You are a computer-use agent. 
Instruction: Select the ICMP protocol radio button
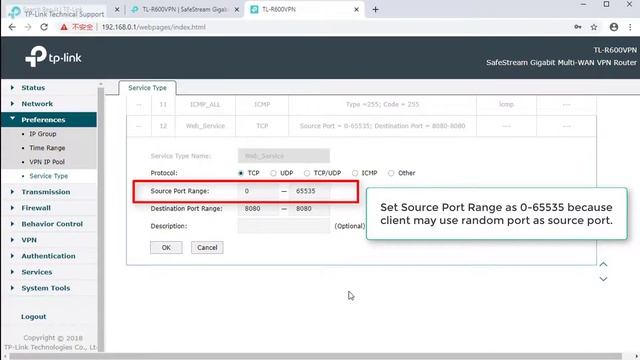tap(355, 173)
